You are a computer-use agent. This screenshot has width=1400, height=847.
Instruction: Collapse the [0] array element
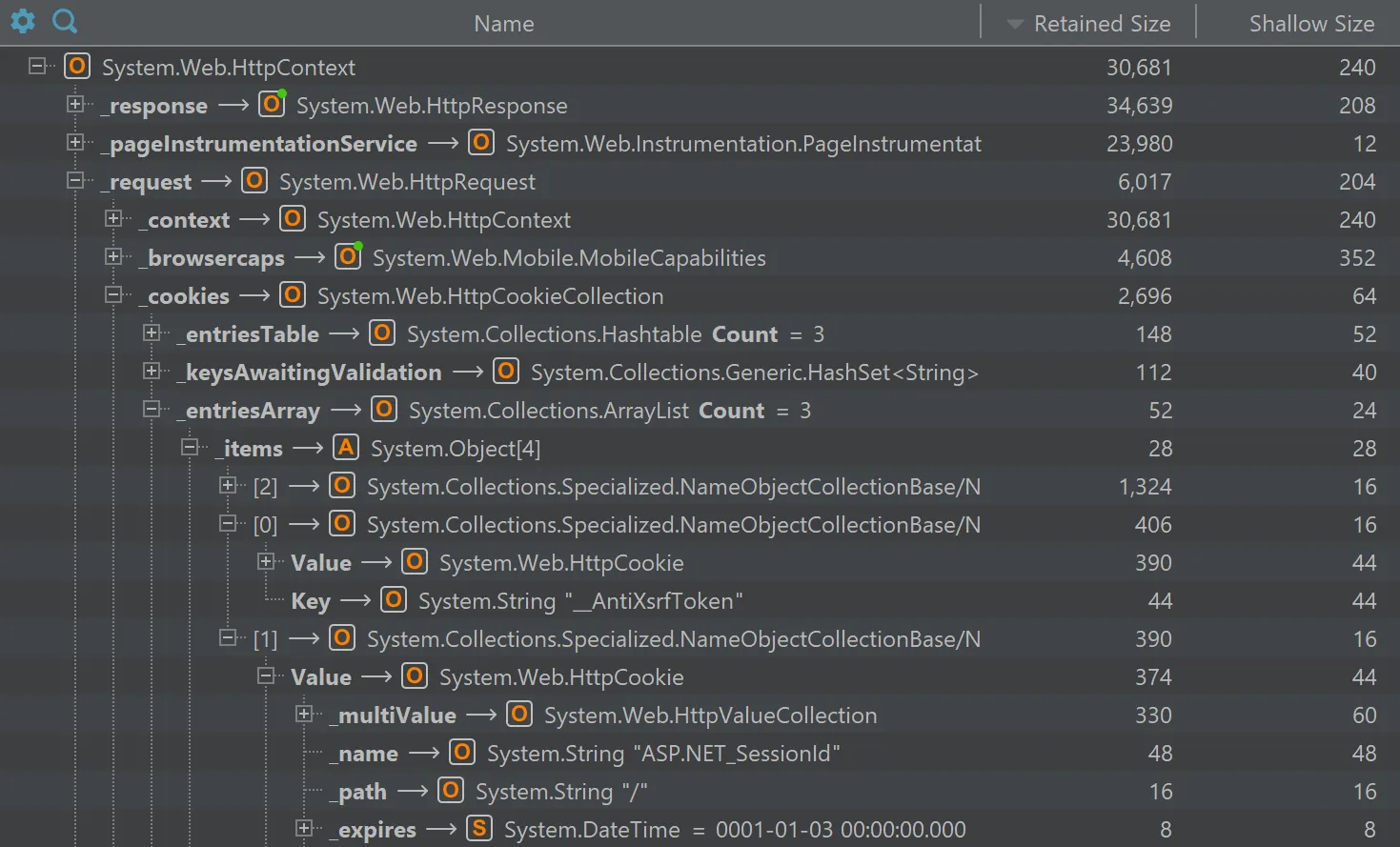tap(228, 523)
